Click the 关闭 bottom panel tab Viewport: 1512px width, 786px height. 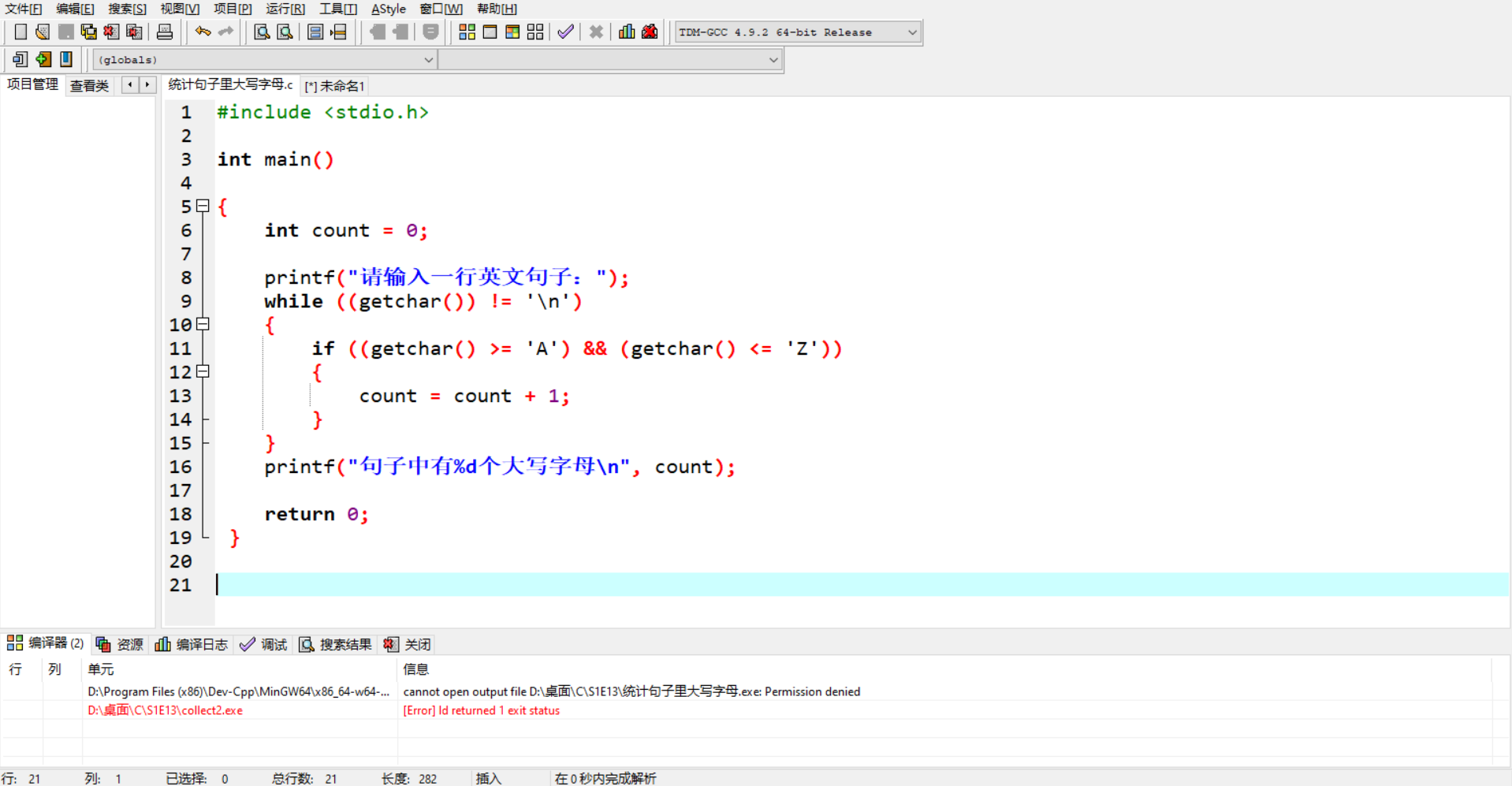point(408,644)
